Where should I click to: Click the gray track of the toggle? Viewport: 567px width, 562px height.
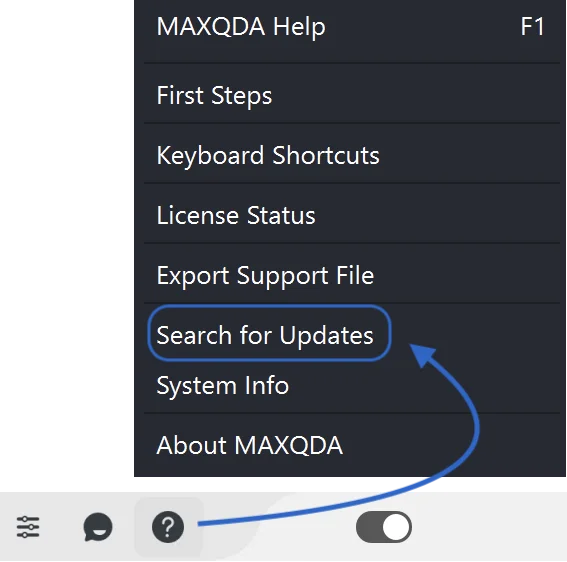click(368, 527)
